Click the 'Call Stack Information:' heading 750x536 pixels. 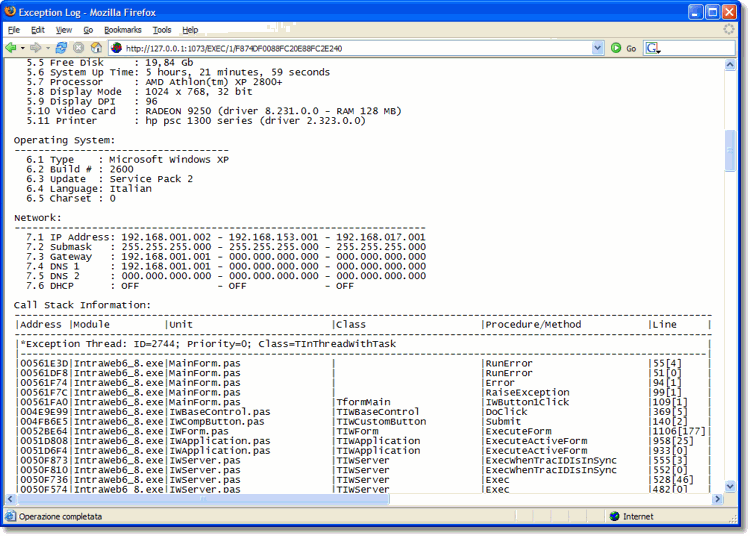click(82, 305)
